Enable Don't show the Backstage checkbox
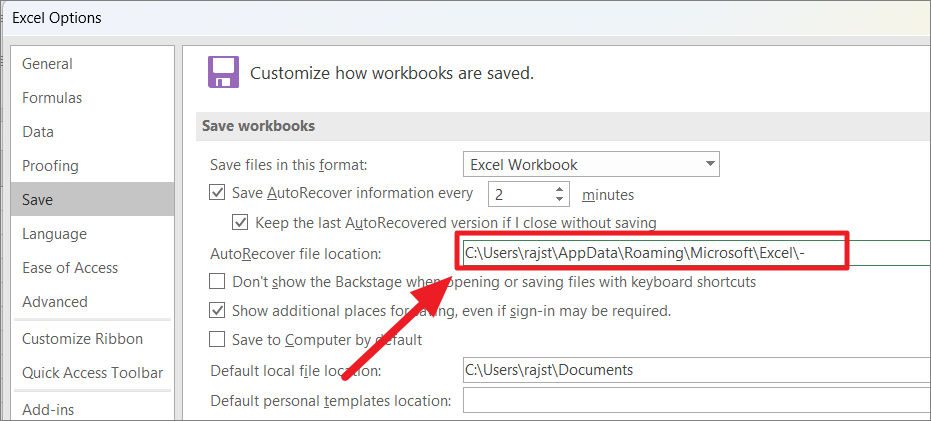This screenshot has height=421, width=931. [217, 281]
